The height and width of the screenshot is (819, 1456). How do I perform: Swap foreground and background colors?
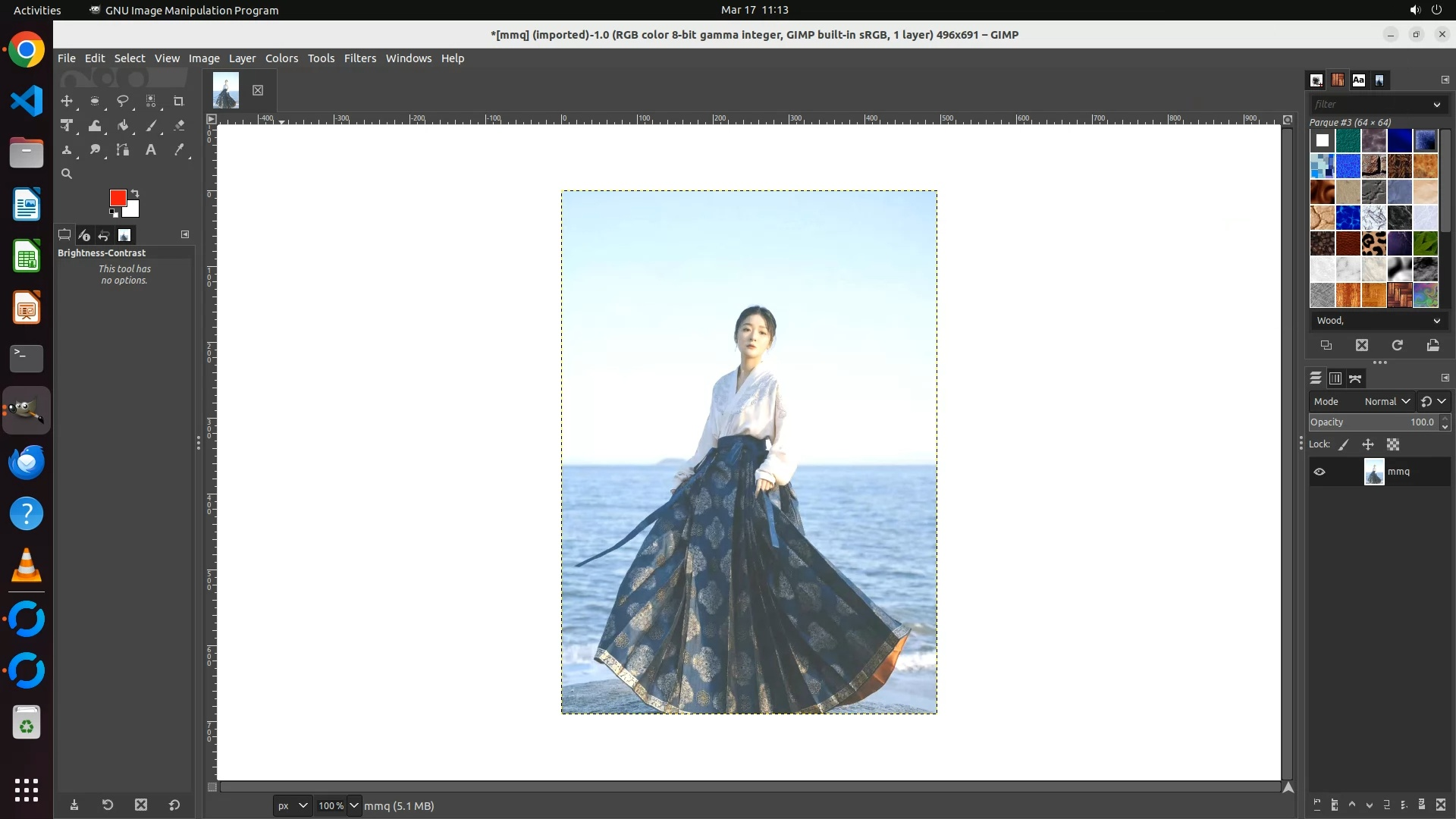point(135,193)
